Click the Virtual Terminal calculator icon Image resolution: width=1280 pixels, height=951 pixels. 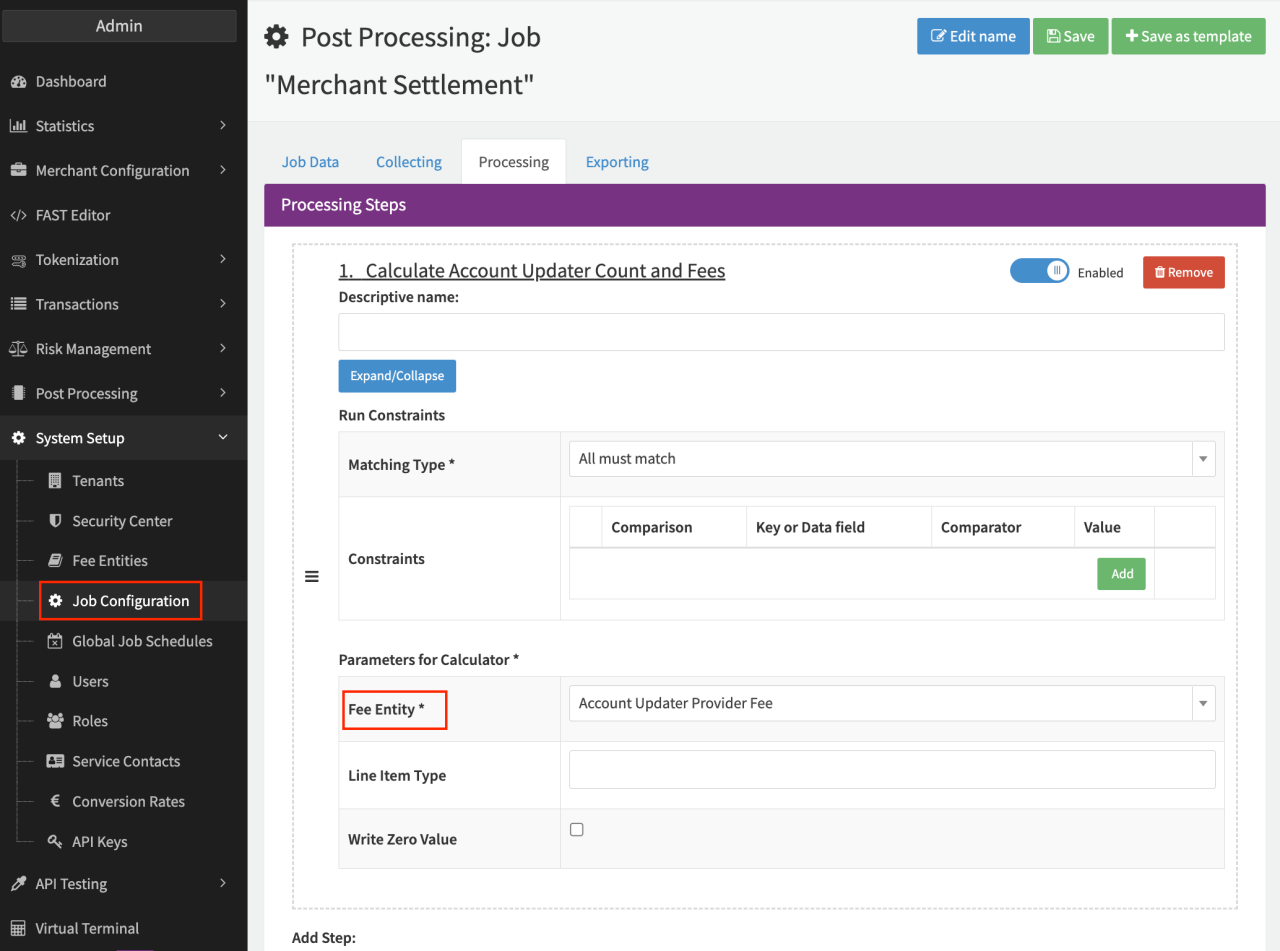18,928
